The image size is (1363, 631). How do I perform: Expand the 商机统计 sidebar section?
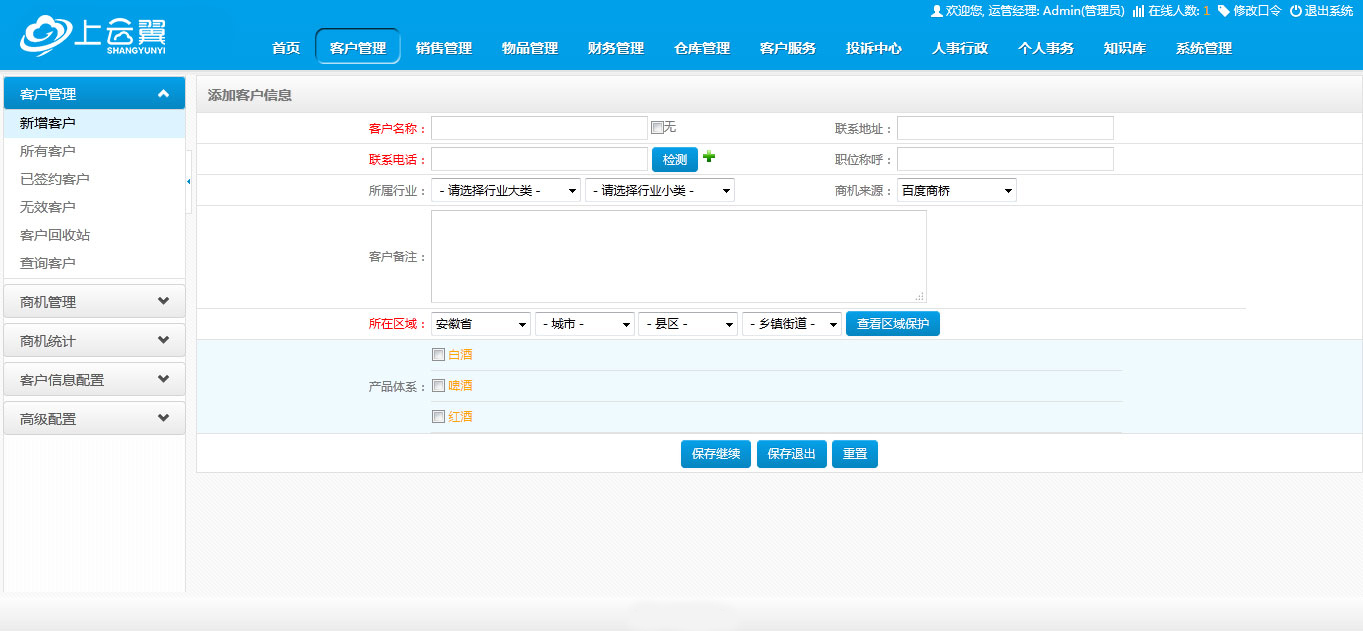point(95,341)
